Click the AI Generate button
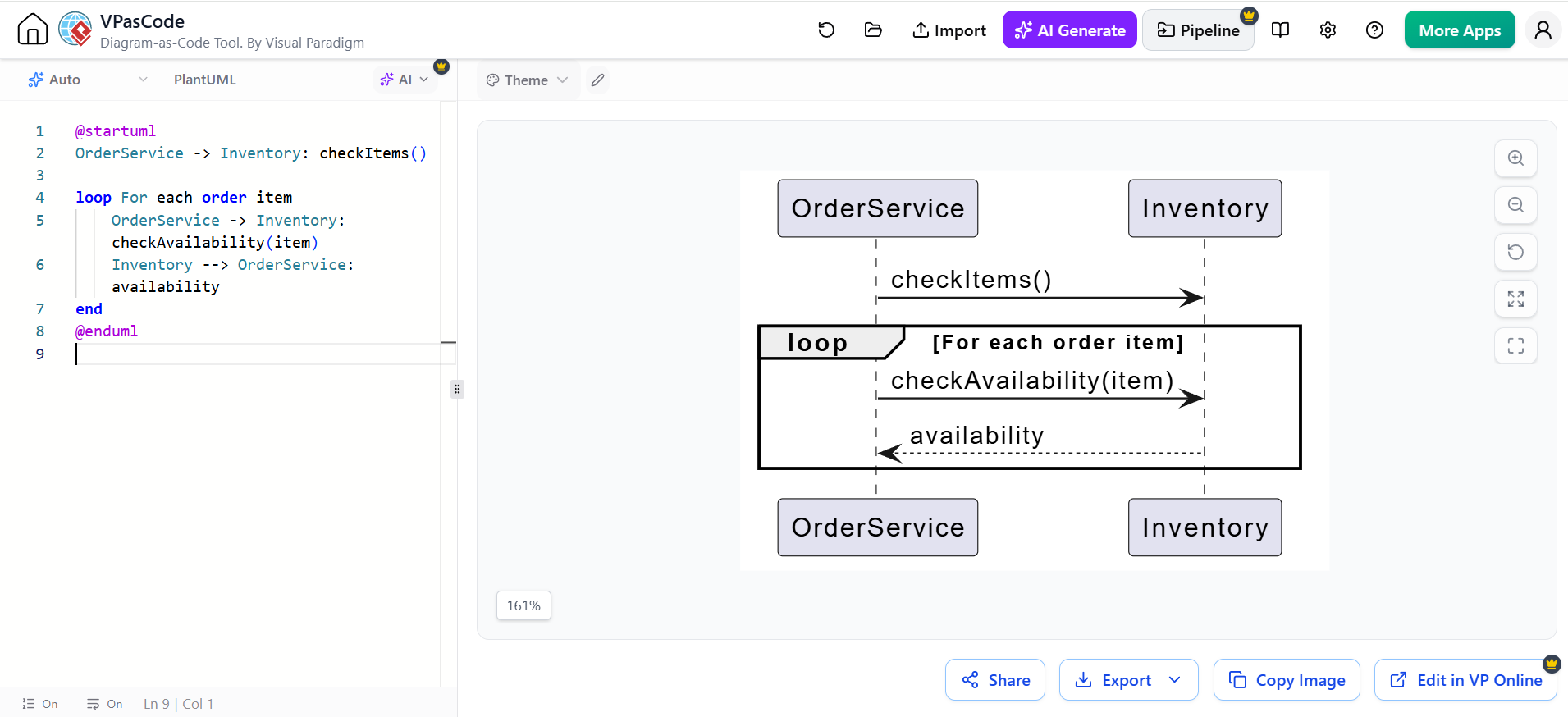 click(x=1069, y=30)
